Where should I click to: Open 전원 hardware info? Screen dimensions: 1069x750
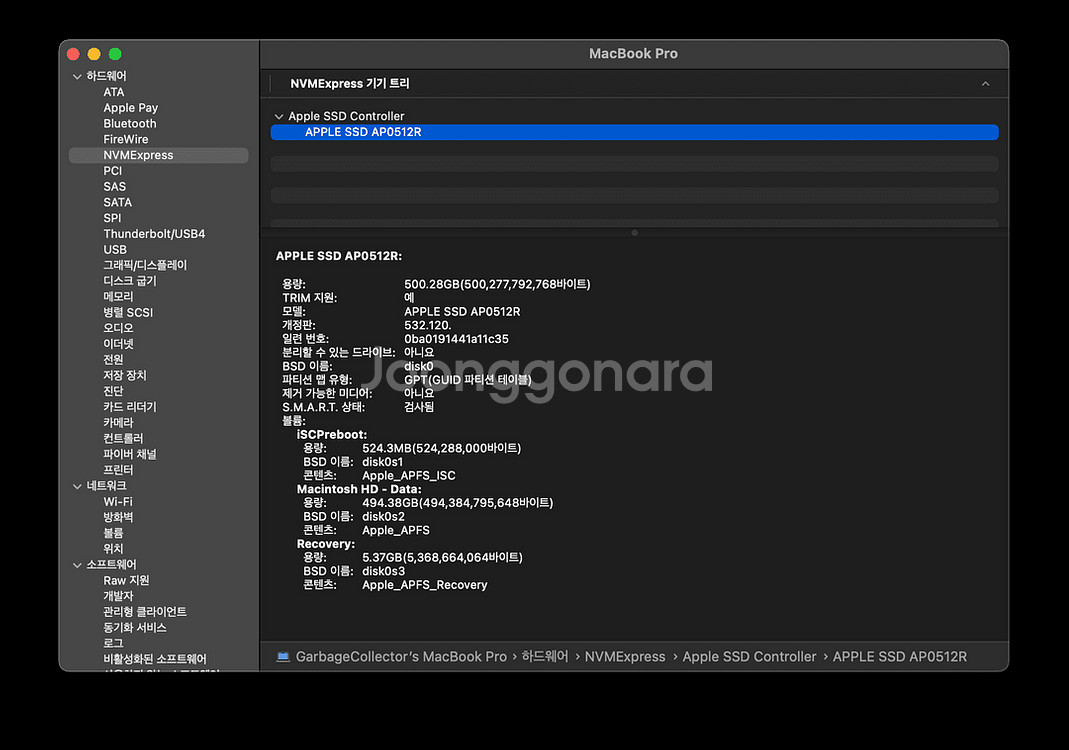point(113,359)
